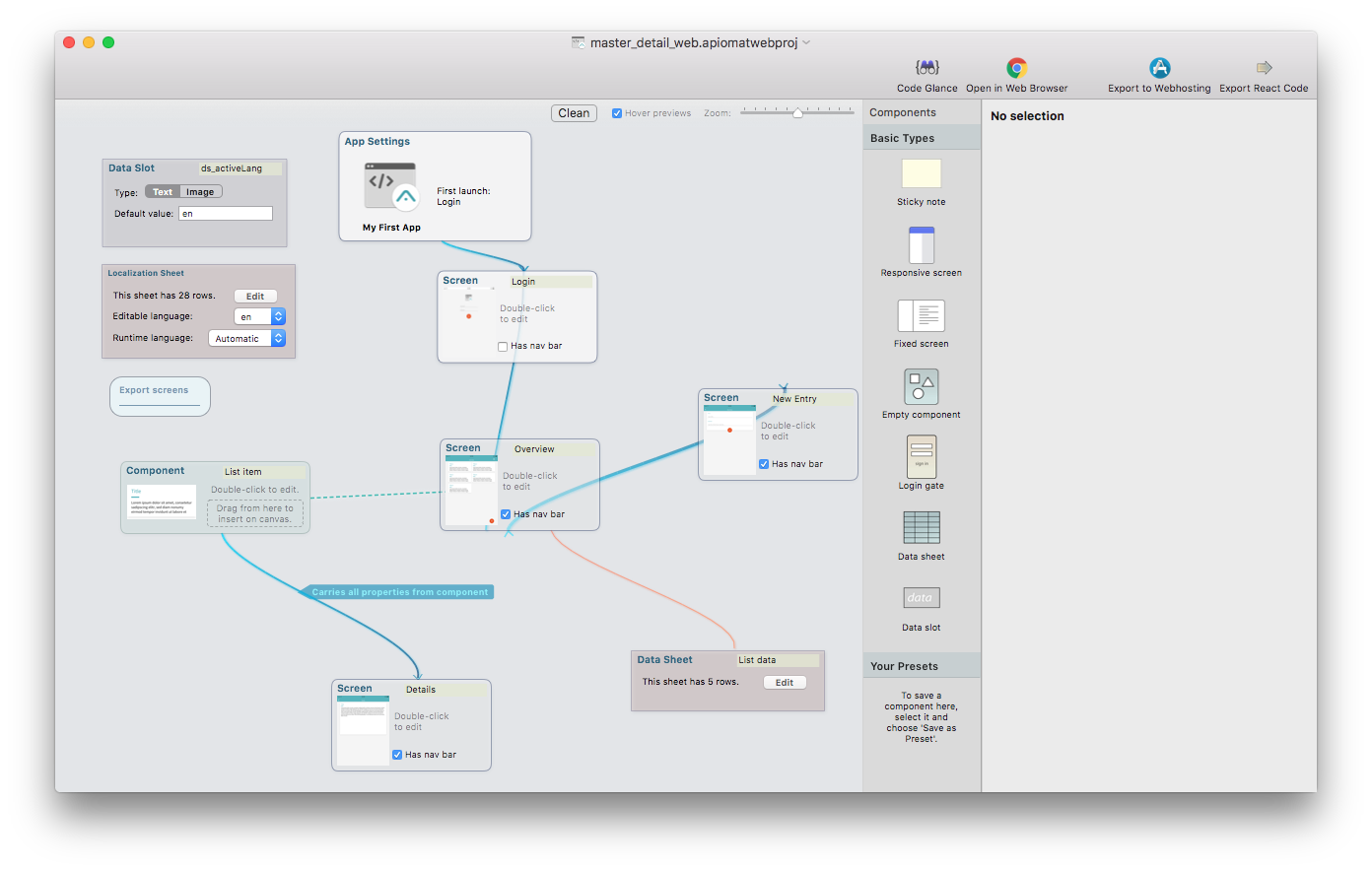This screenshot has width=1372, height=871.
Task: Select the Sticky note component
Action: coord(921,174)
